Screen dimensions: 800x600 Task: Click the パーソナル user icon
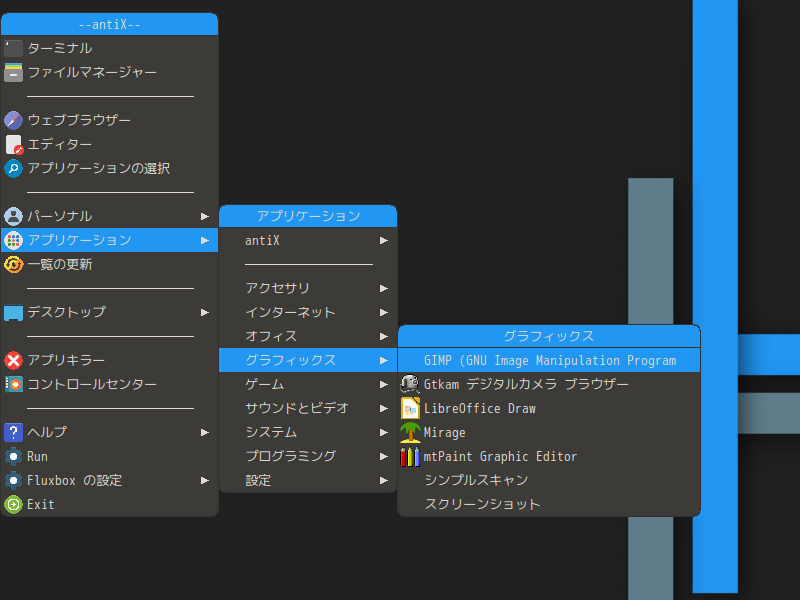13,216
